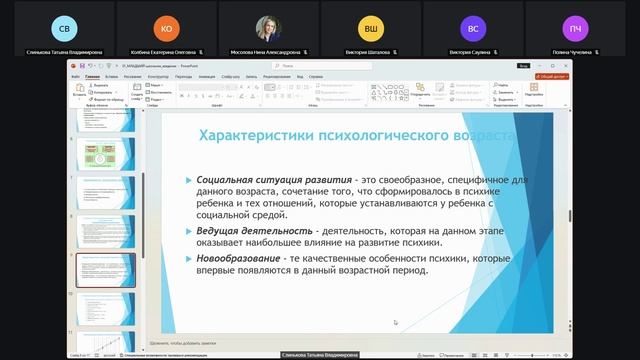Click participant tile Виктория Саулина

[x=473, y=29]
